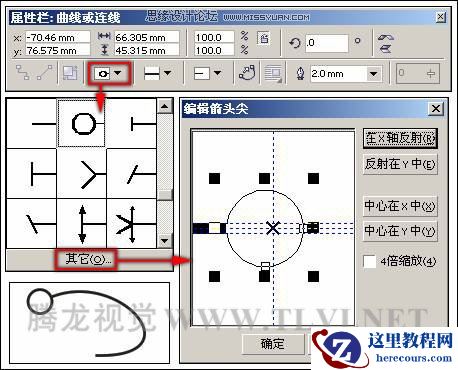Click the arrowhead list scroll down arrow
Screen dimensions: 458x370
(164, 240)
